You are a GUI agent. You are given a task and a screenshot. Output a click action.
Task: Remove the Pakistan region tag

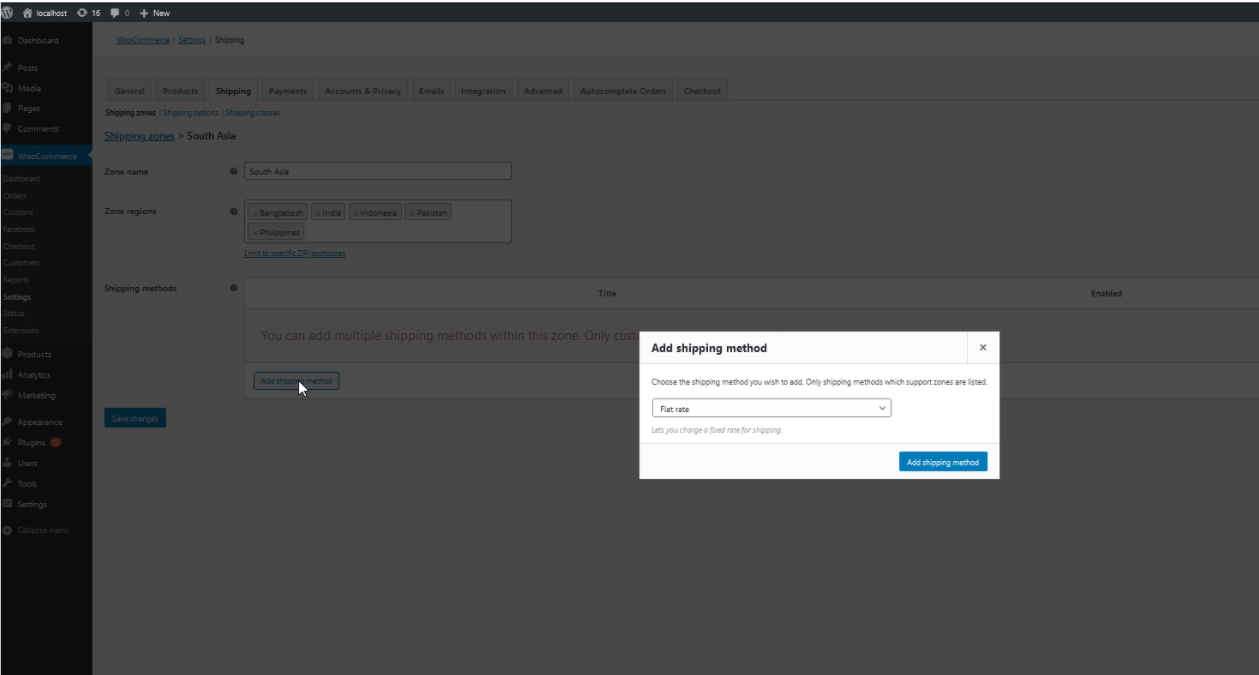[412, 213]
